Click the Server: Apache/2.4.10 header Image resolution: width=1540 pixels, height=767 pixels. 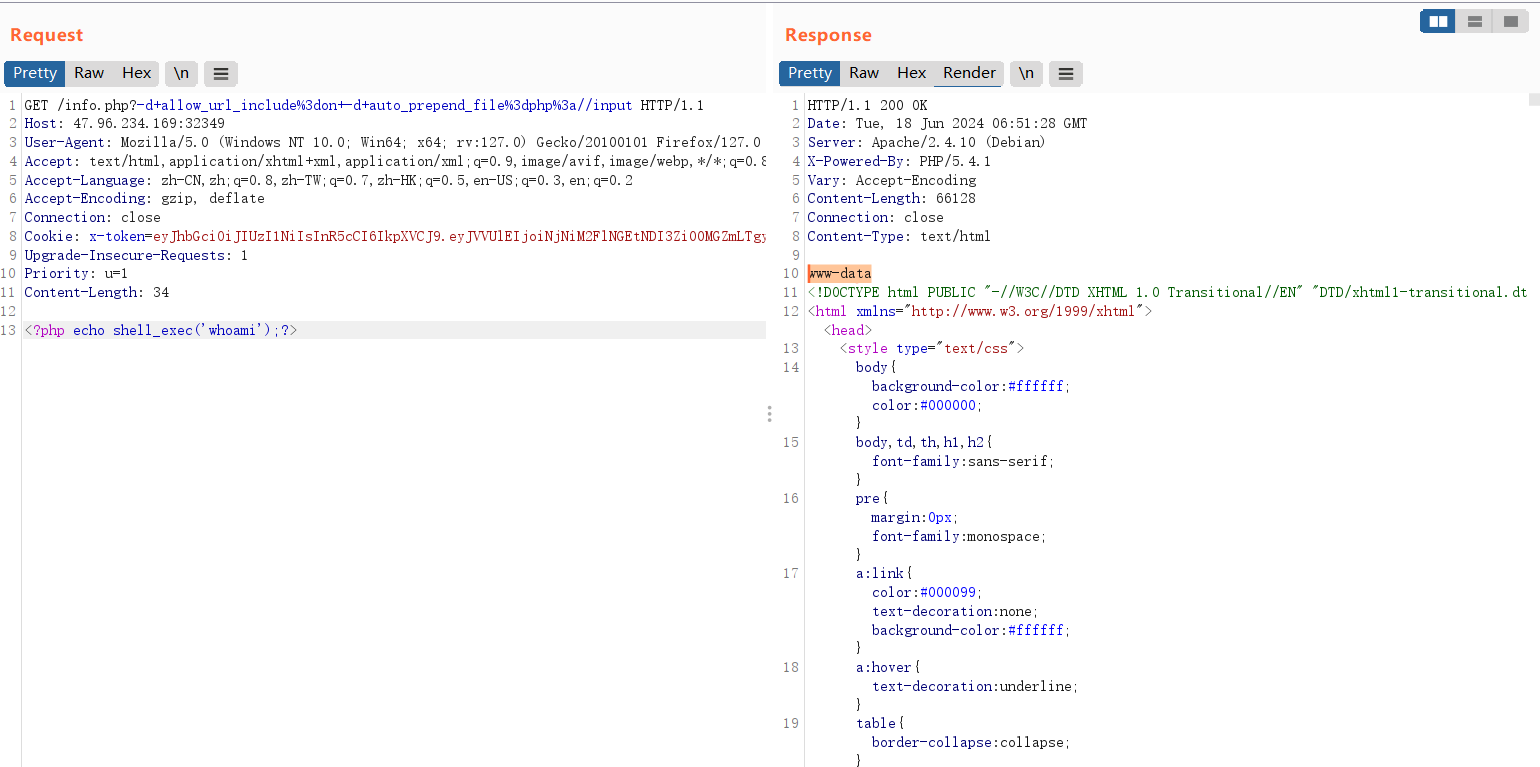926,143
